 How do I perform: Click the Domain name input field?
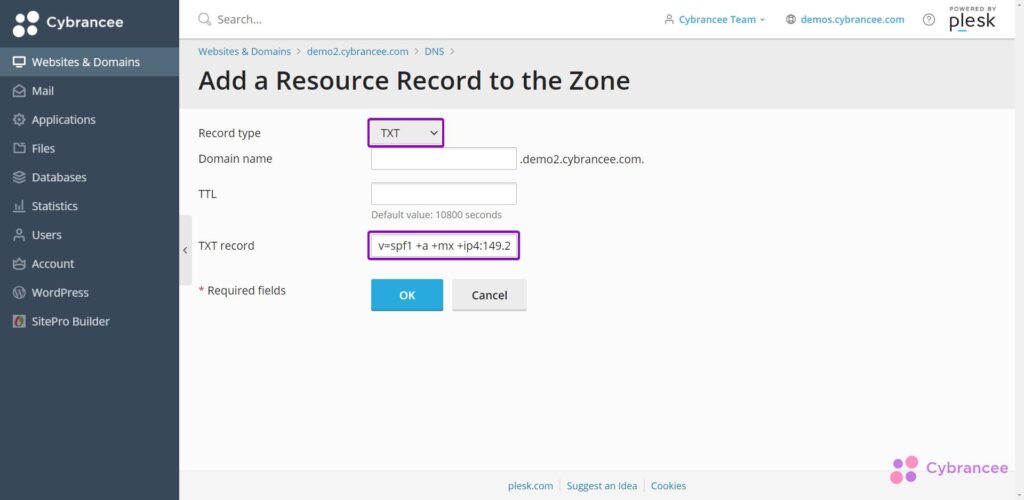pos(444,159)
